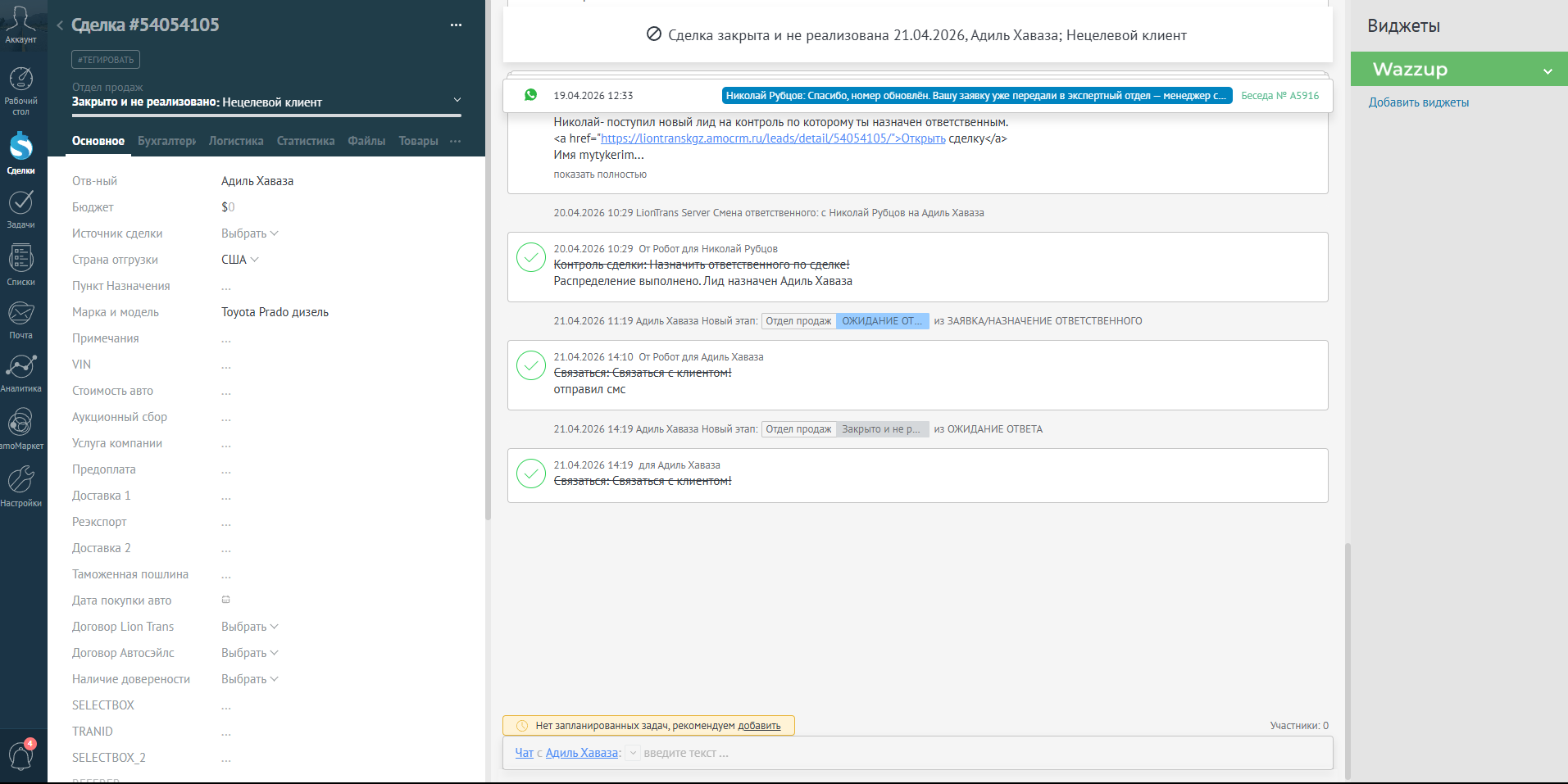The width and height of the screenshot is (1568, 784).
Task: Switch to the Статистика tab
Action: pos(306,141)
